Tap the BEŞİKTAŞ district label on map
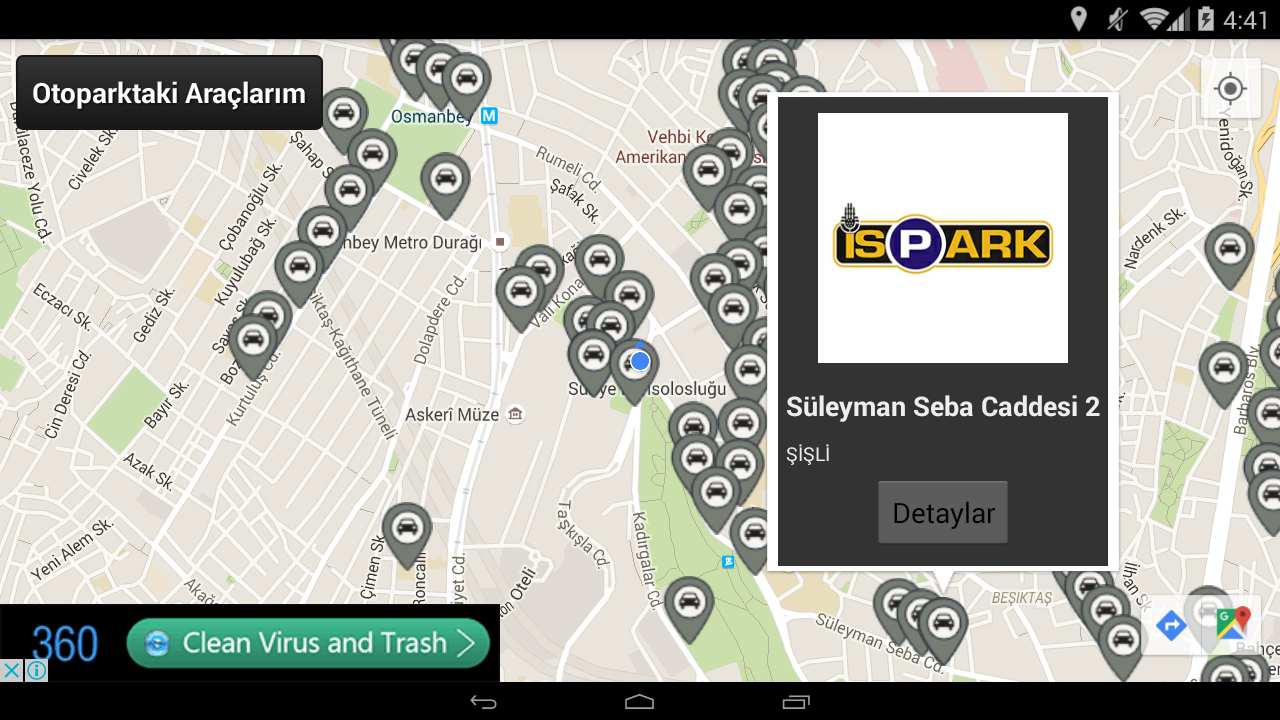This screenshot has width=1280, height=720. [1021, 598]
